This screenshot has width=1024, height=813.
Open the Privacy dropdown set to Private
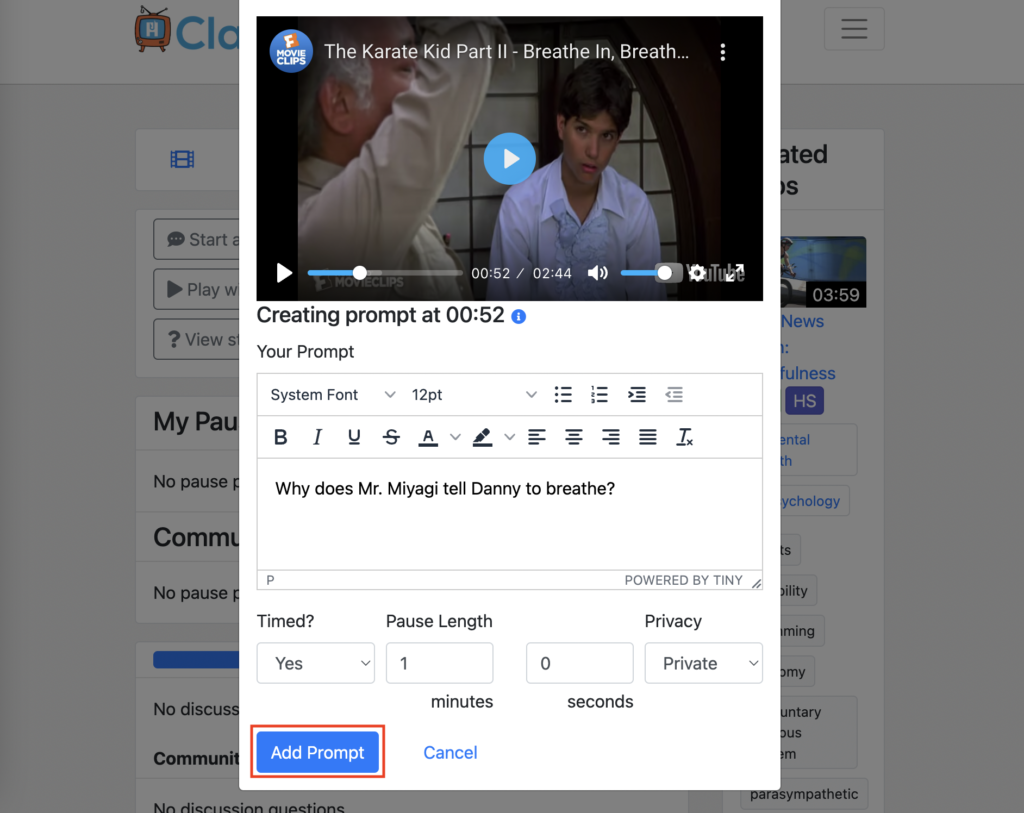703,663
